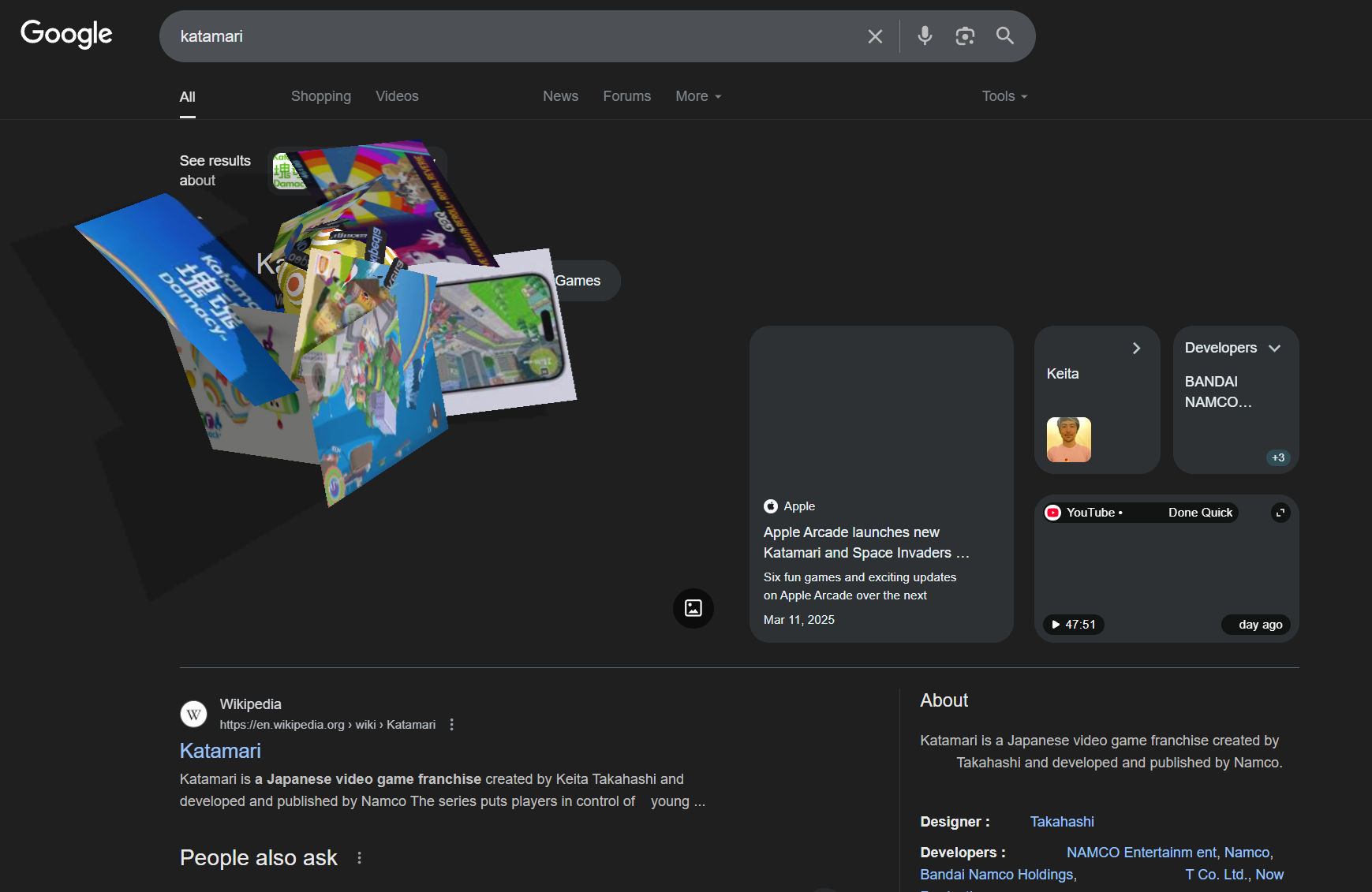Open the NAMCO Entertainment developer link
The image size is (1372, 892).
[1142, 853]
